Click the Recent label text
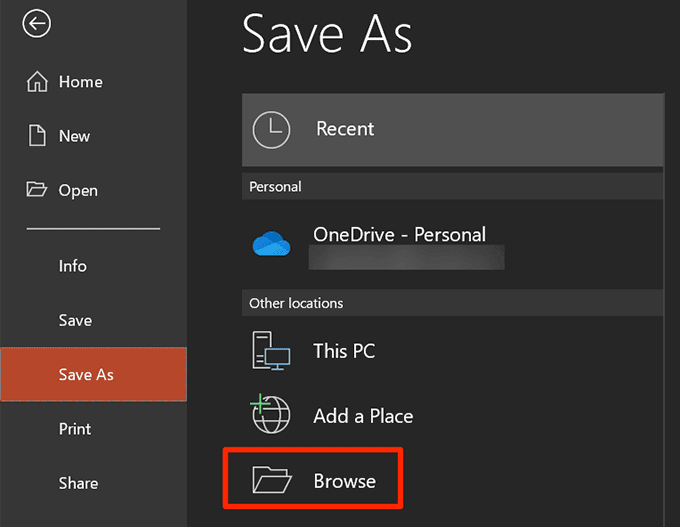The image size is (680, 527). (345, 129)
